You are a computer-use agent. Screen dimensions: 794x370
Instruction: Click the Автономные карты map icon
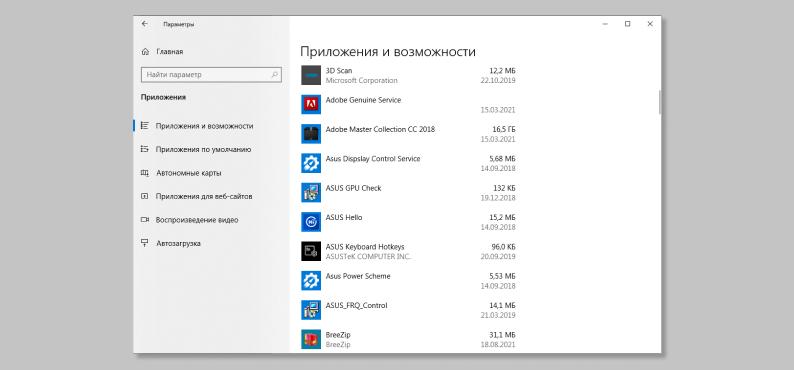pyautogui.click(x=145, y=173)
